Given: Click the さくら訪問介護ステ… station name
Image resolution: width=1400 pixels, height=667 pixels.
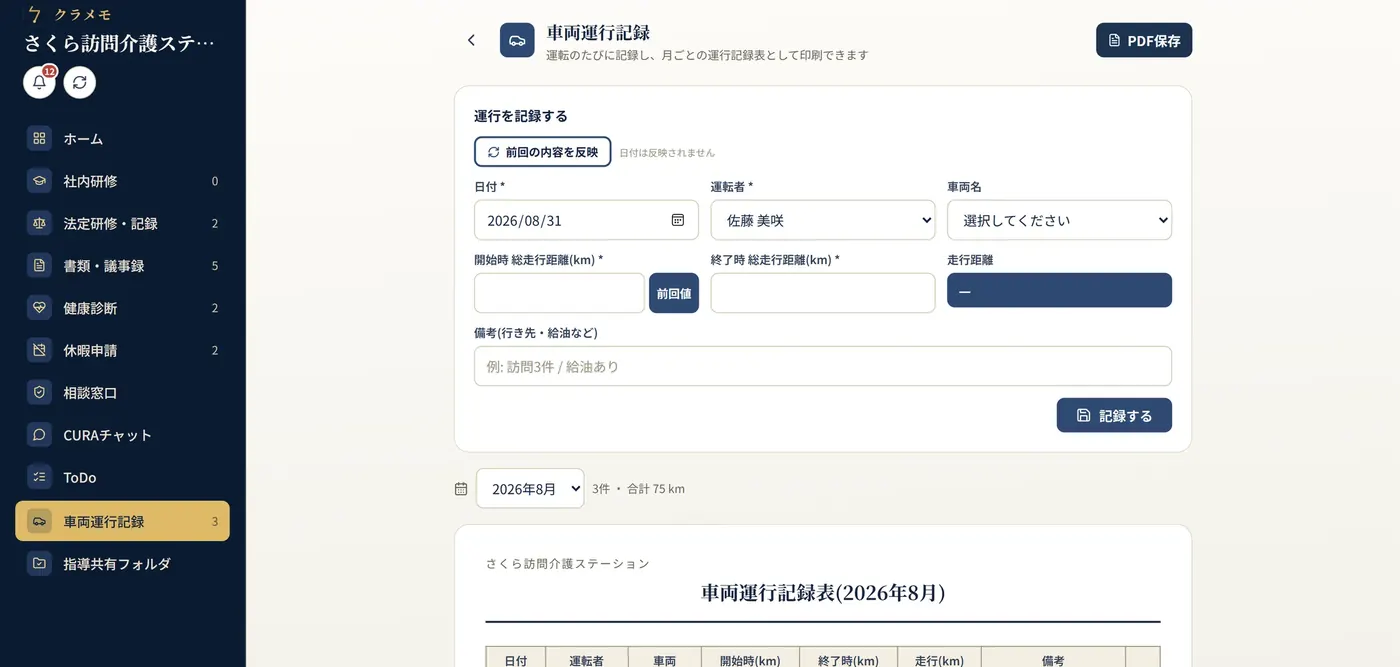Looking at the screenshot, I should [120, 43].
